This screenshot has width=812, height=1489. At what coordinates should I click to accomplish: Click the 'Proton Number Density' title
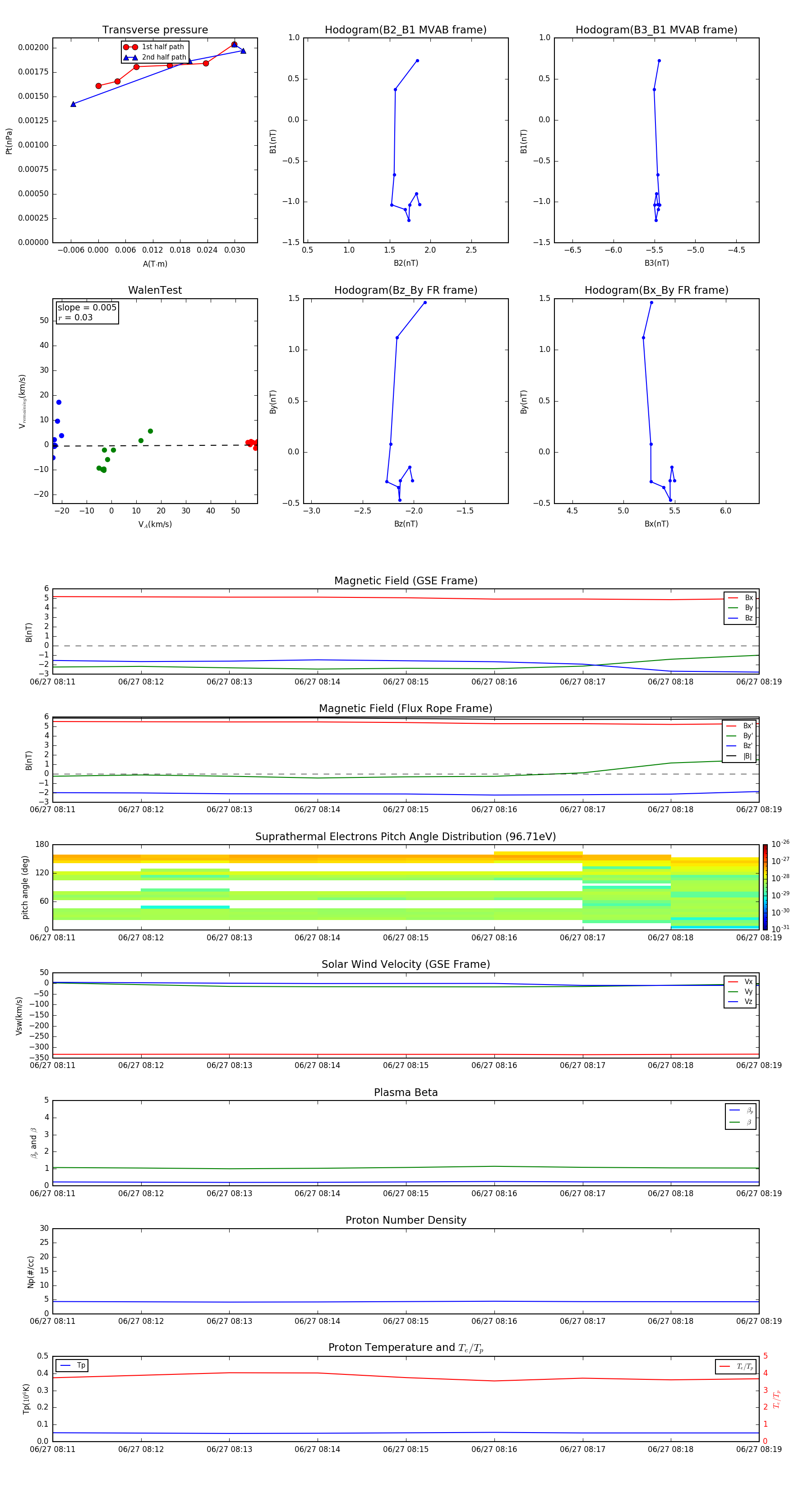click(406, 1220)
